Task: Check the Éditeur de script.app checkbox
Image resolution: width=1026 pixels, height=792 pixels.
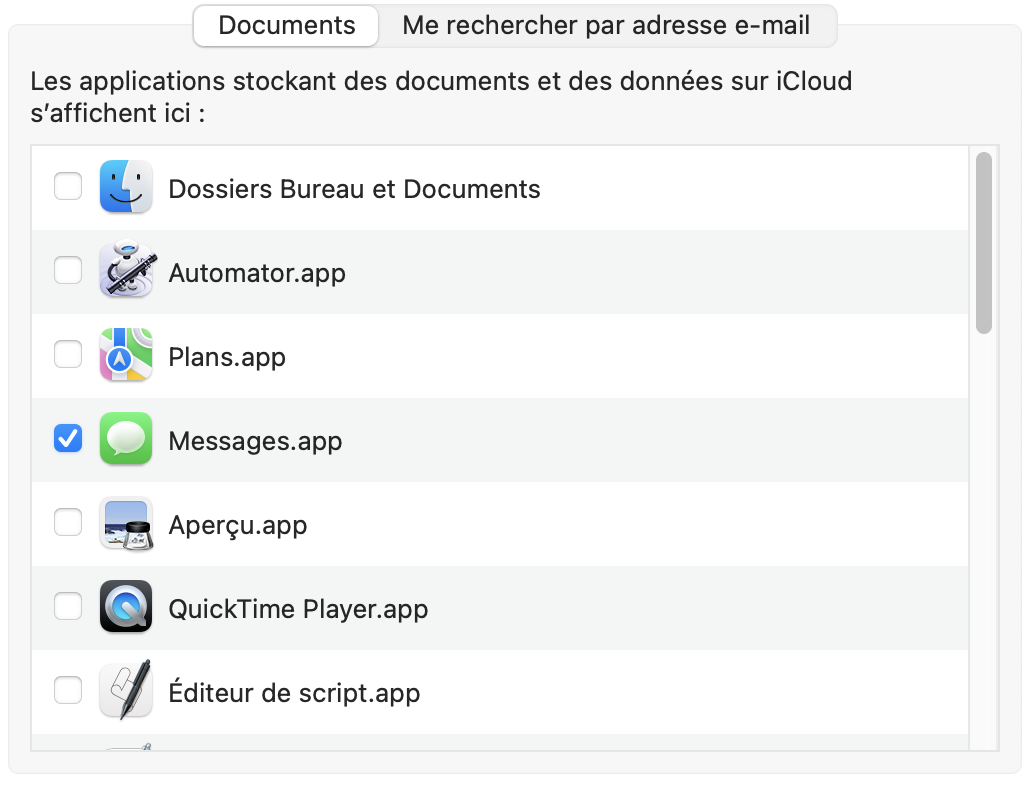Action: click(x=68, y=690)
